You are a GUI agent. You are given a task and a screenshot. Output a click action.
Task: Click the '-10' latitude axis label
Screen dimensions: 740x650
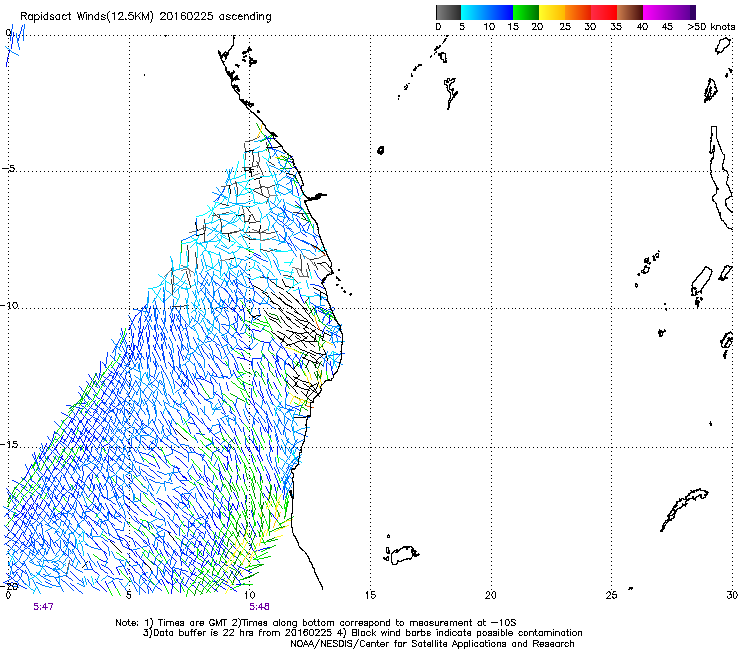coord(9,305)
